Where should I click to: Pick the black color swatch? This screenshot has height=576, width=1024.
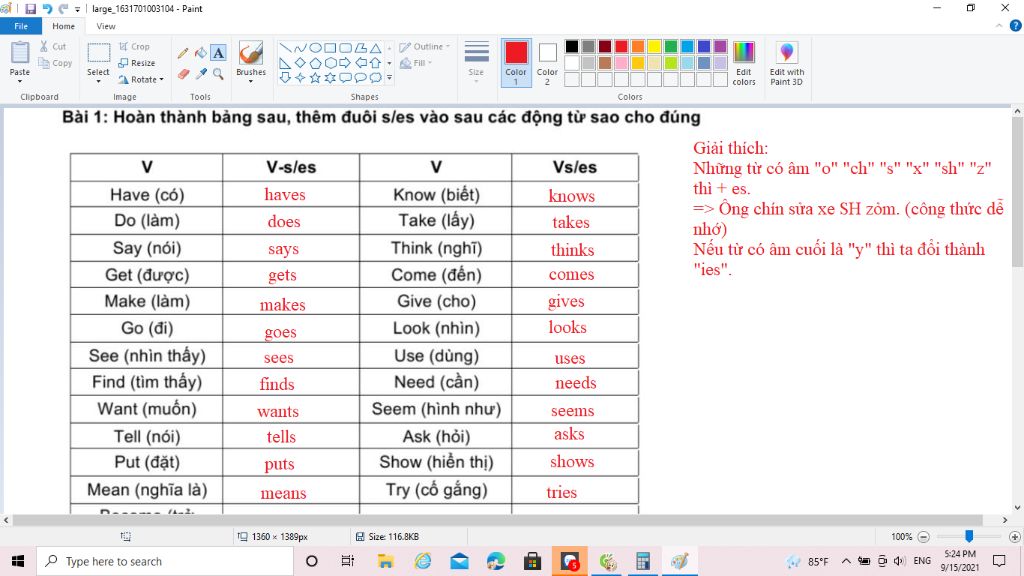point(572,46)
